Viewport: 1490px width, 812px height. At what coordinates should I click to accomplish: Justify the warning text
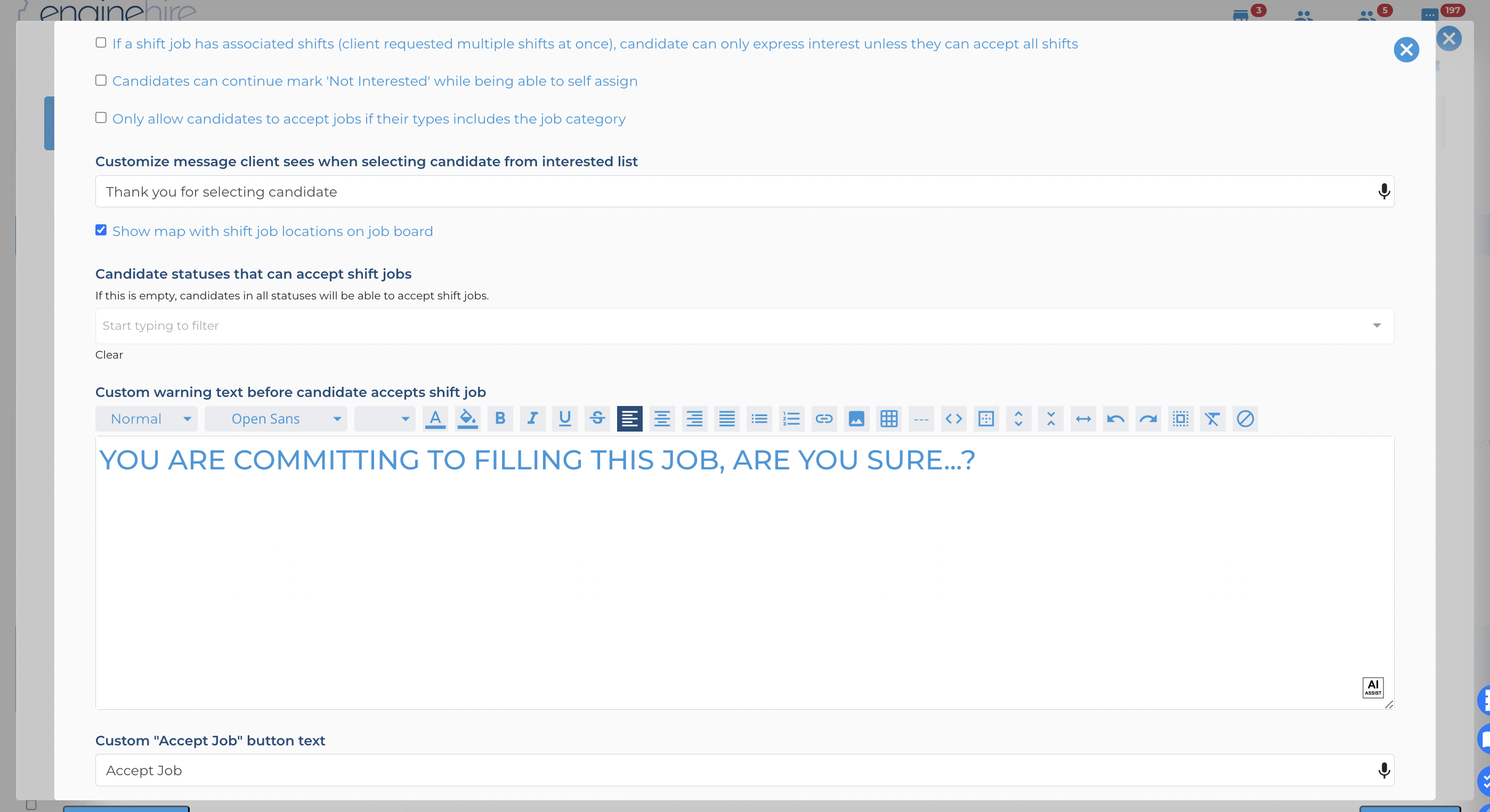726,418
